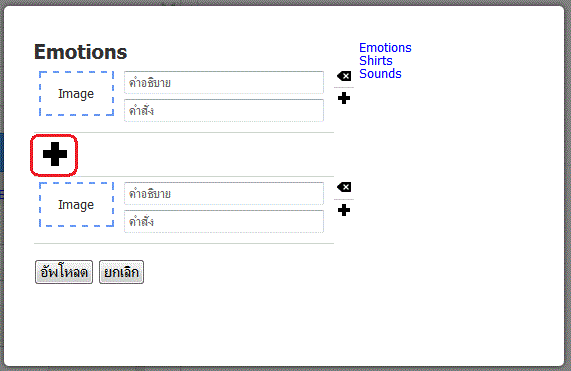Viewport: 571px width, 371px height.
Task: Click Image text in second dashed box
Action: (x=76, y=205)
